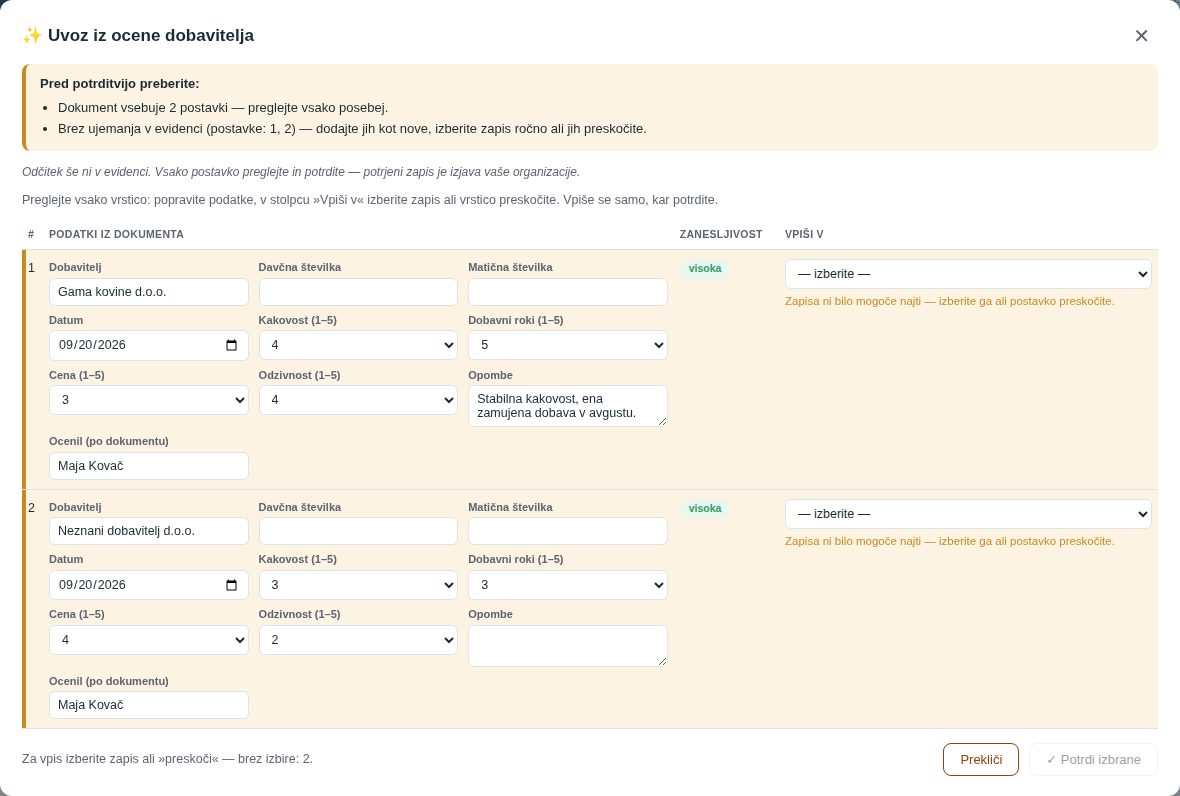This screenshot has width=1180, height=796.
Task: Open Vpiši v dropdown for row 1
Action: [968, 274]
